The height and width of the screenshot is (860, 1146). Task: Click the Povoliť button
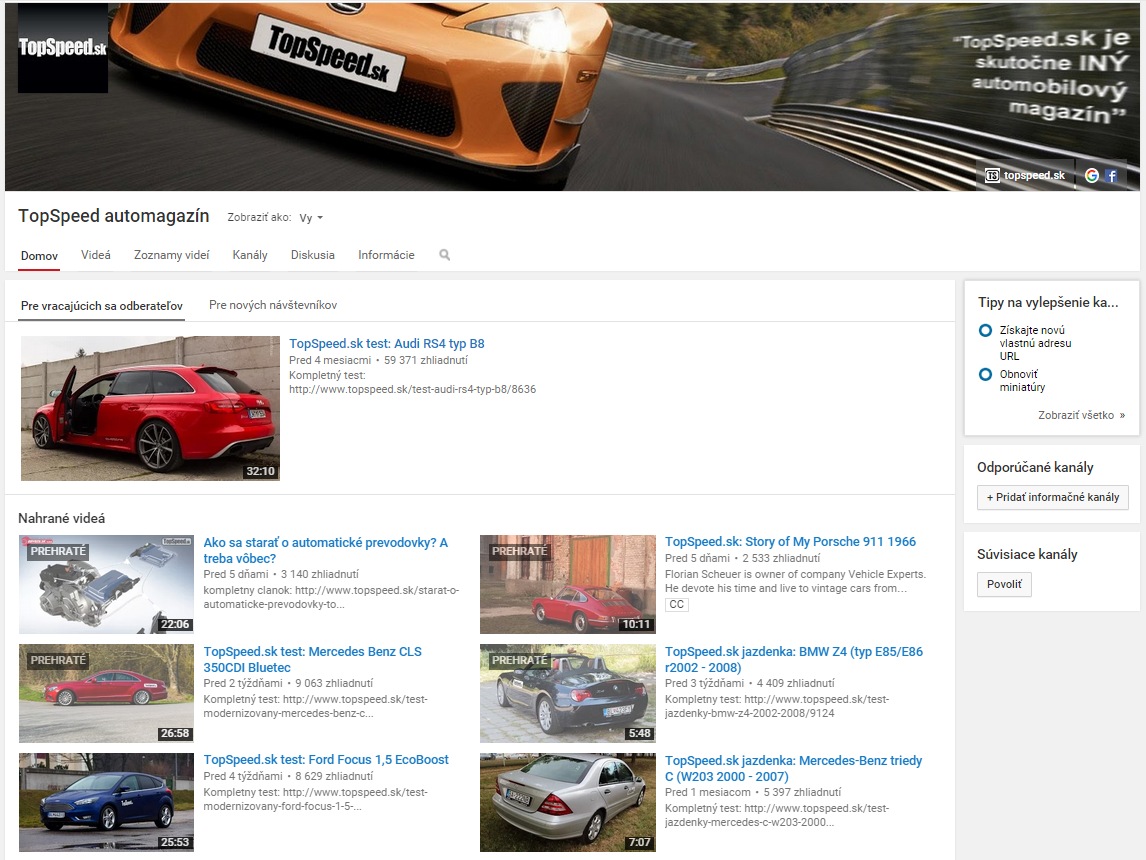[1004, 584]
